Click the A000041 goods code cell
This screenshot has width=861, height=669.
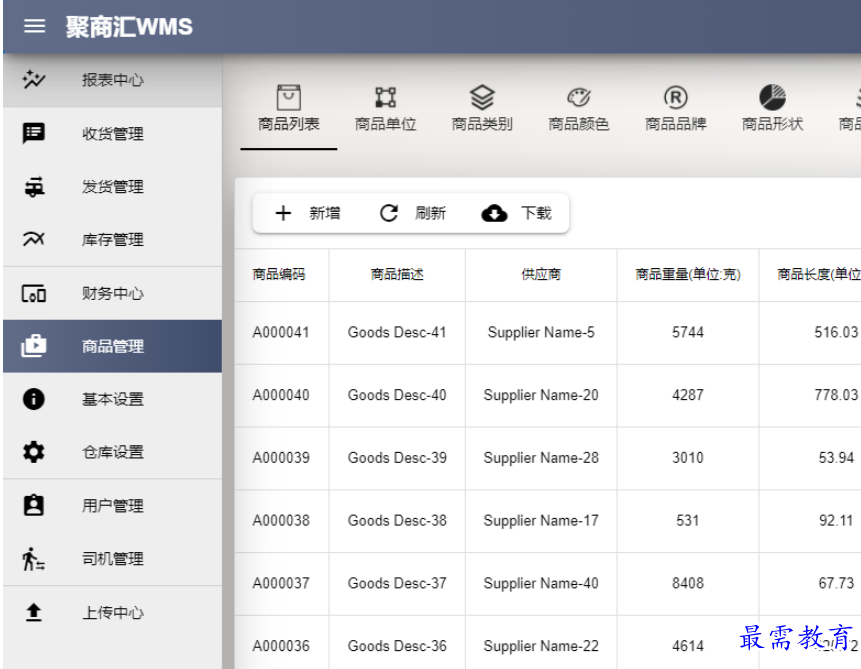tap(281, 332)
